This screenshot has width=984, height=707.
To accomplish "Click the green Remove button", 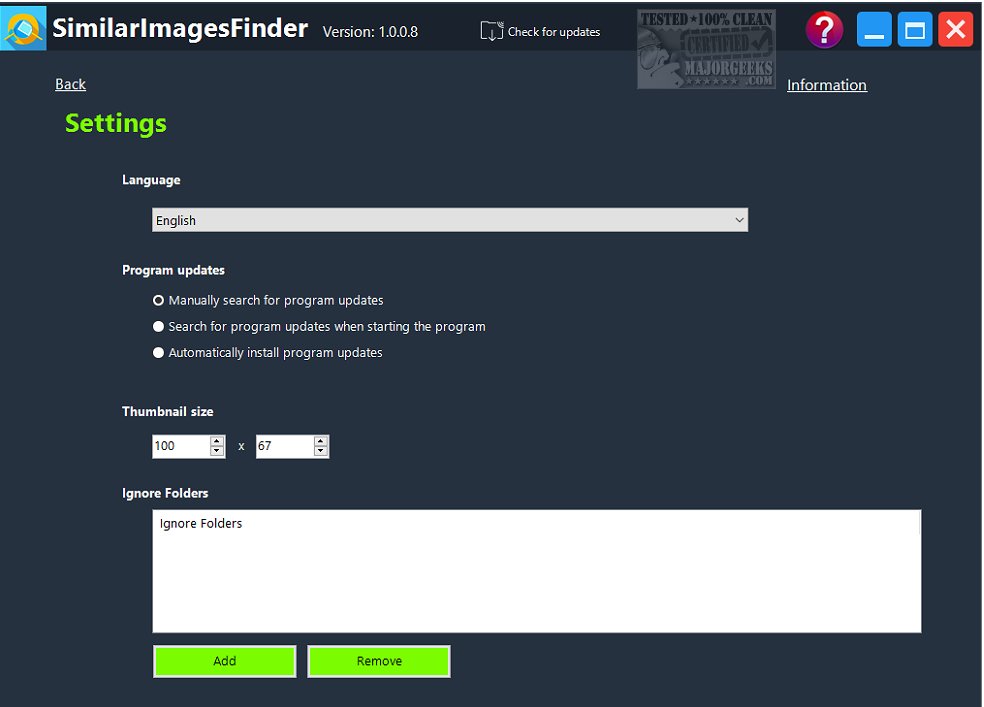I will (379, 661).
